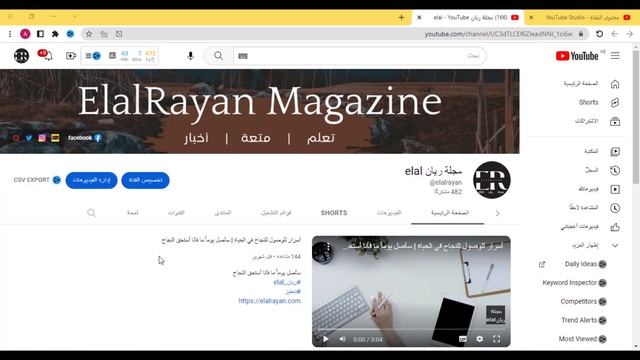Click the Facebook link on the banner
The height and width of the screenshot is (360, 640).
click(84, 138)
